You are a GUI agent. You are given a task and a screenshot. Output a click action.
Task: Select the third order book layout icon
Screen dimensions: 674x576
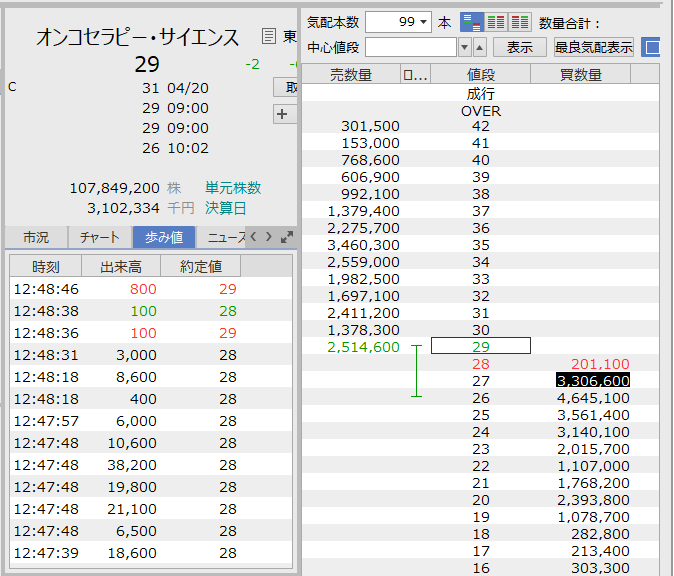[x=520, y=22]
